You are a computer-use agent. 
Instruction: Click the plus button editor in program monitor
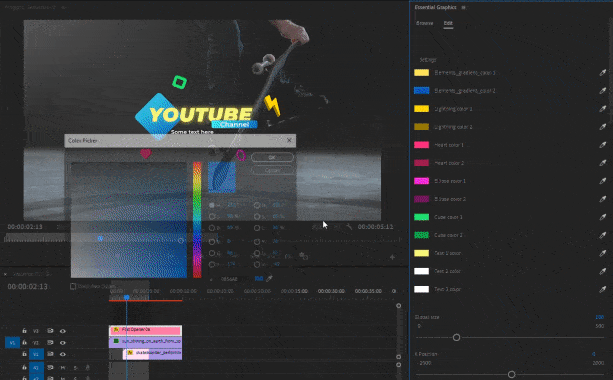pyautogui.click(x=392, y=257)
